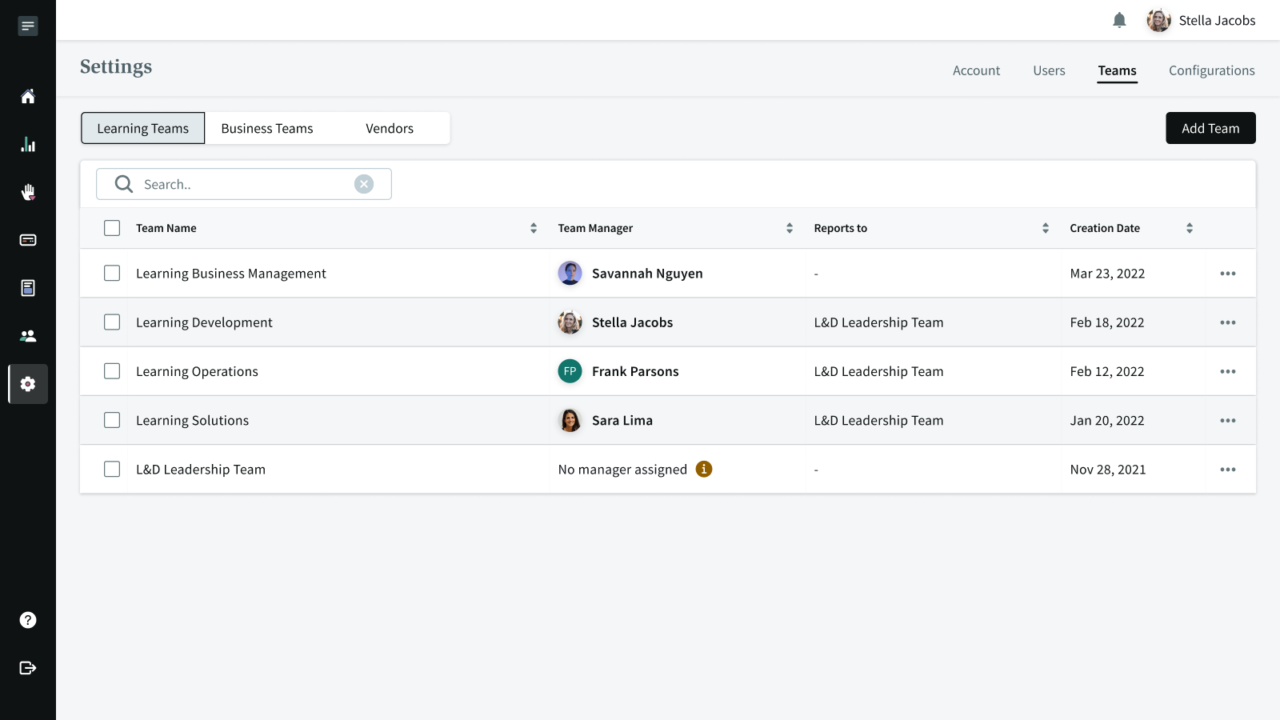This screenshot has height=720, width=1280.
Task: Open the Home icon in sidebar
Action: coord(28,96)
